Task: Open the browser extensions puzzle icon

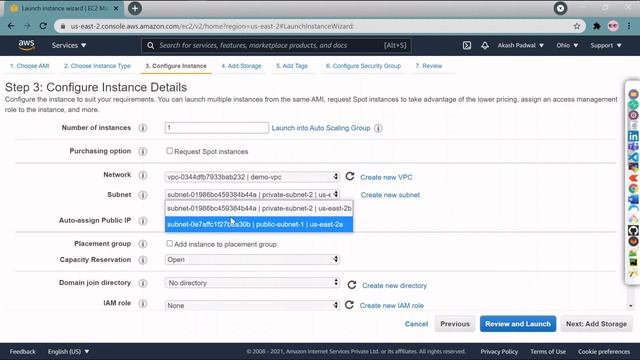Action: click(597, 26)
